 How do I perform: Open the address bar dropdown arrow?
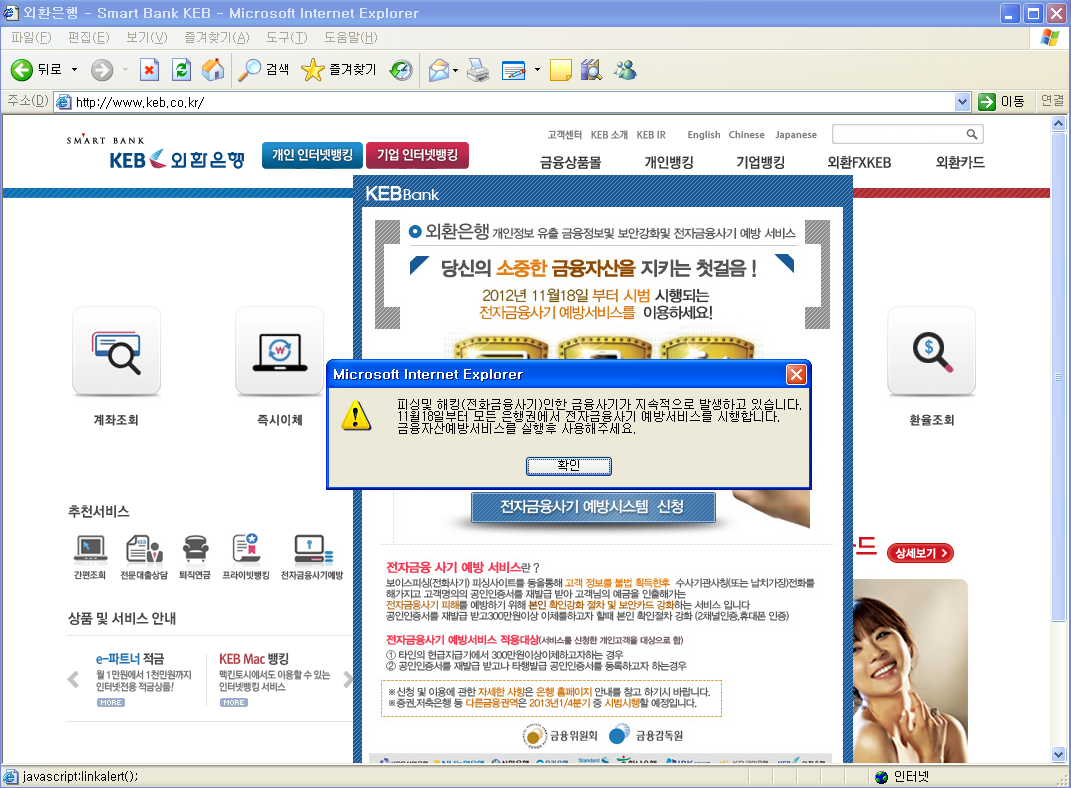click(962, 102)
